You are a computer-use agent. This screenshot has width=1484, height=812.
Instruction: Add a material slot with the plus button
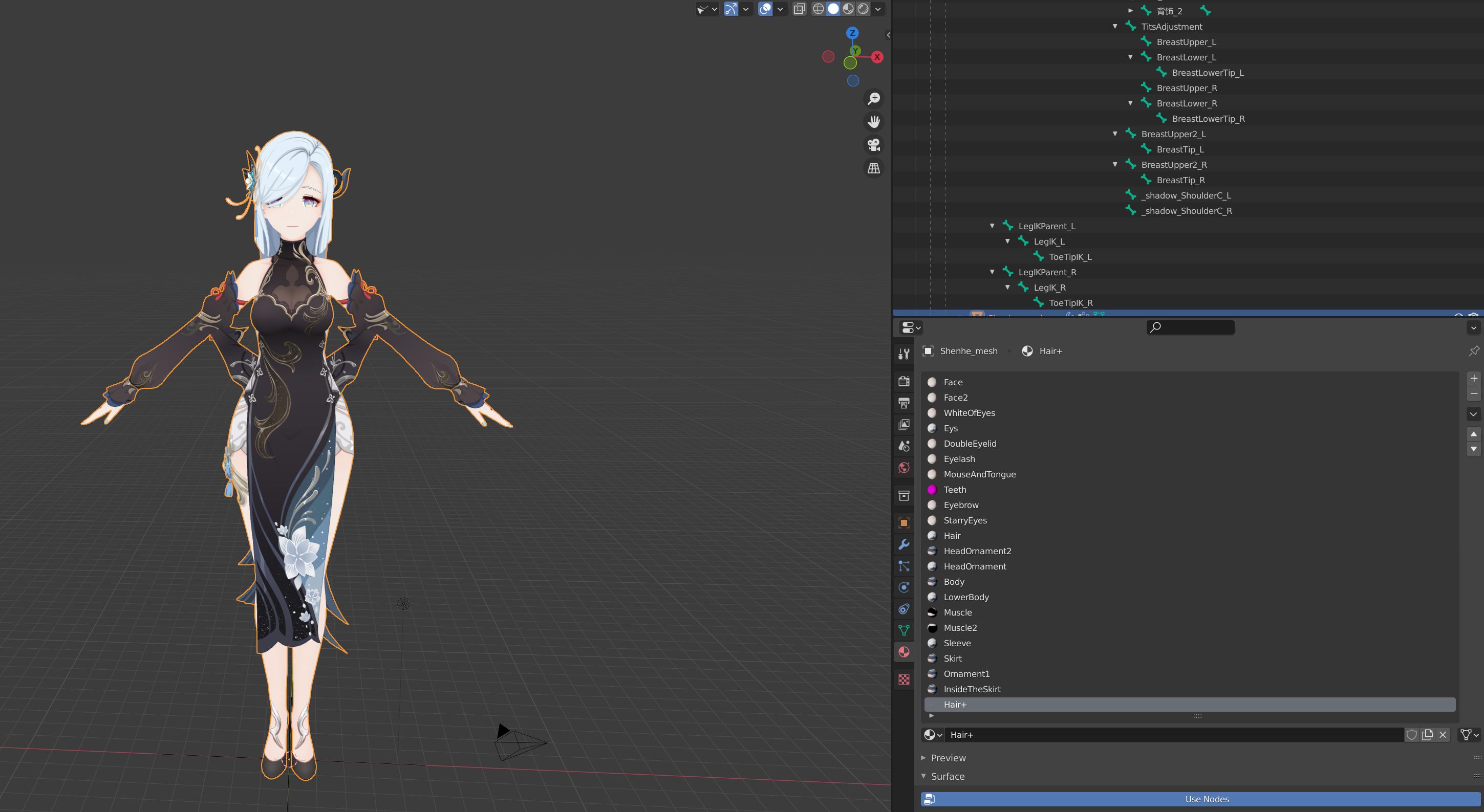point(1473,378)
